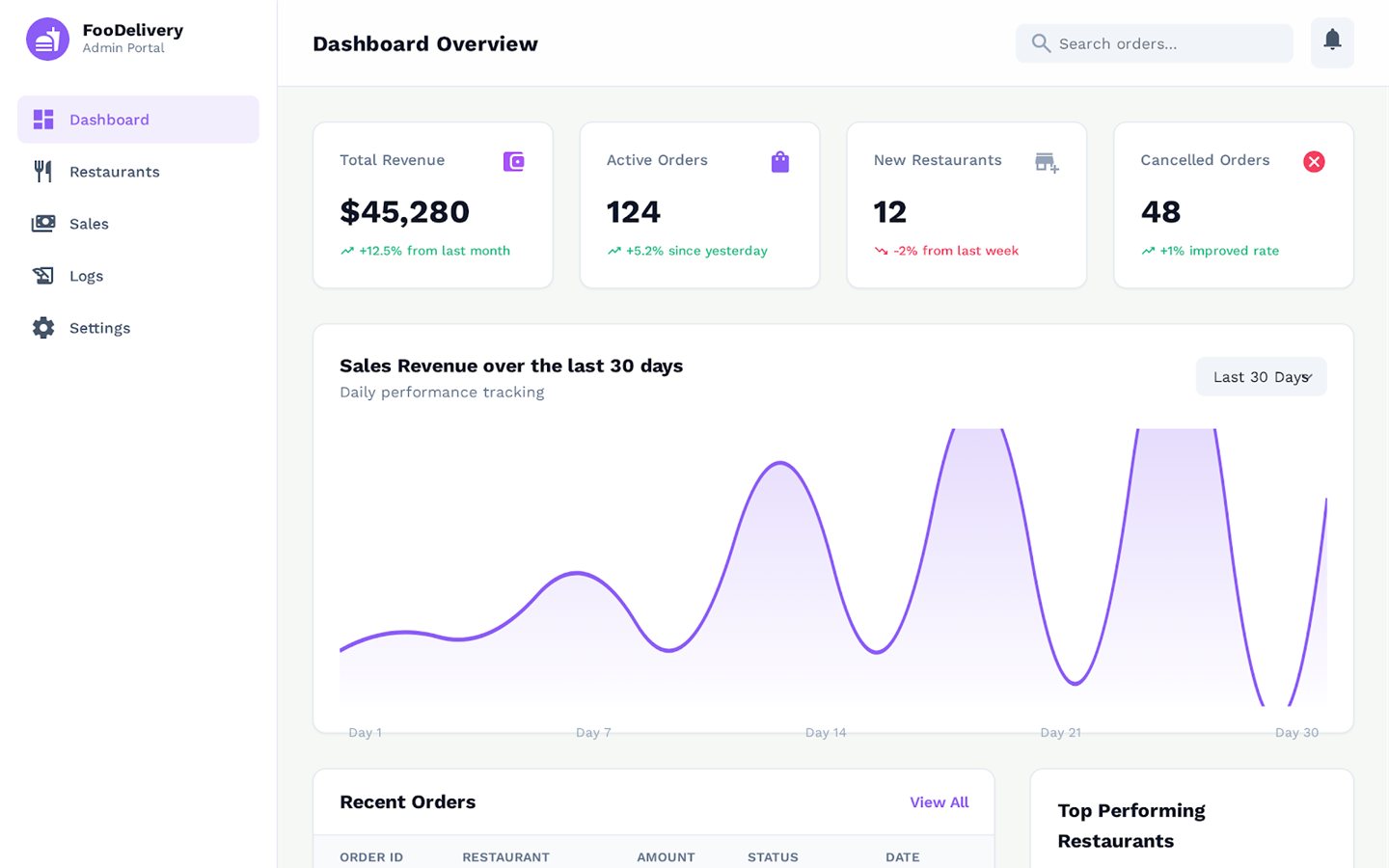Focus the Search orders input field
Viewport: 1389px width, 868px height.
[x=1154, y=43]
